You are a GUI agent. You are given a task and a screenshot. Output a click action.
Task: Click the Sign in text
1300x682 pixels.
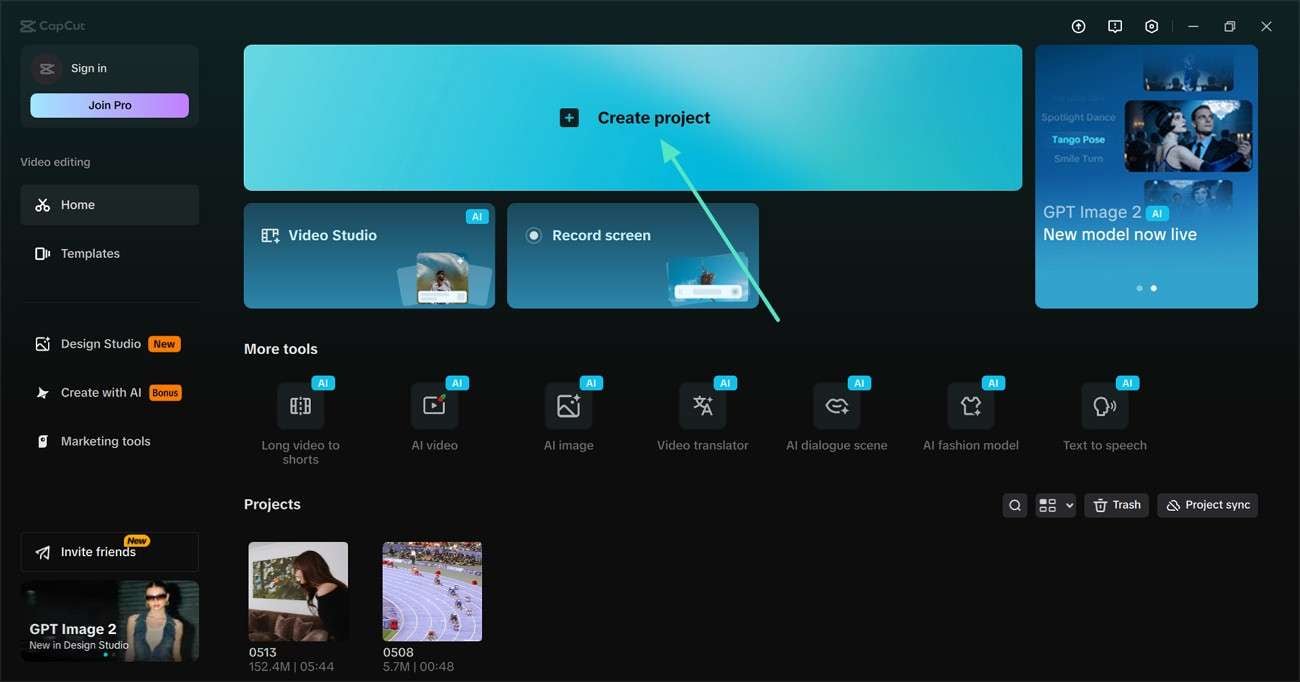(89, 69)
